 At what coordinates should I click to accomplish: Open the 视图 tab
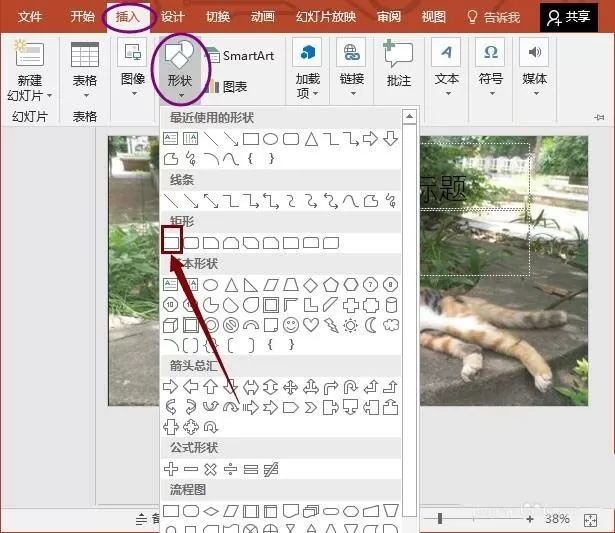[x=434, y=17]
